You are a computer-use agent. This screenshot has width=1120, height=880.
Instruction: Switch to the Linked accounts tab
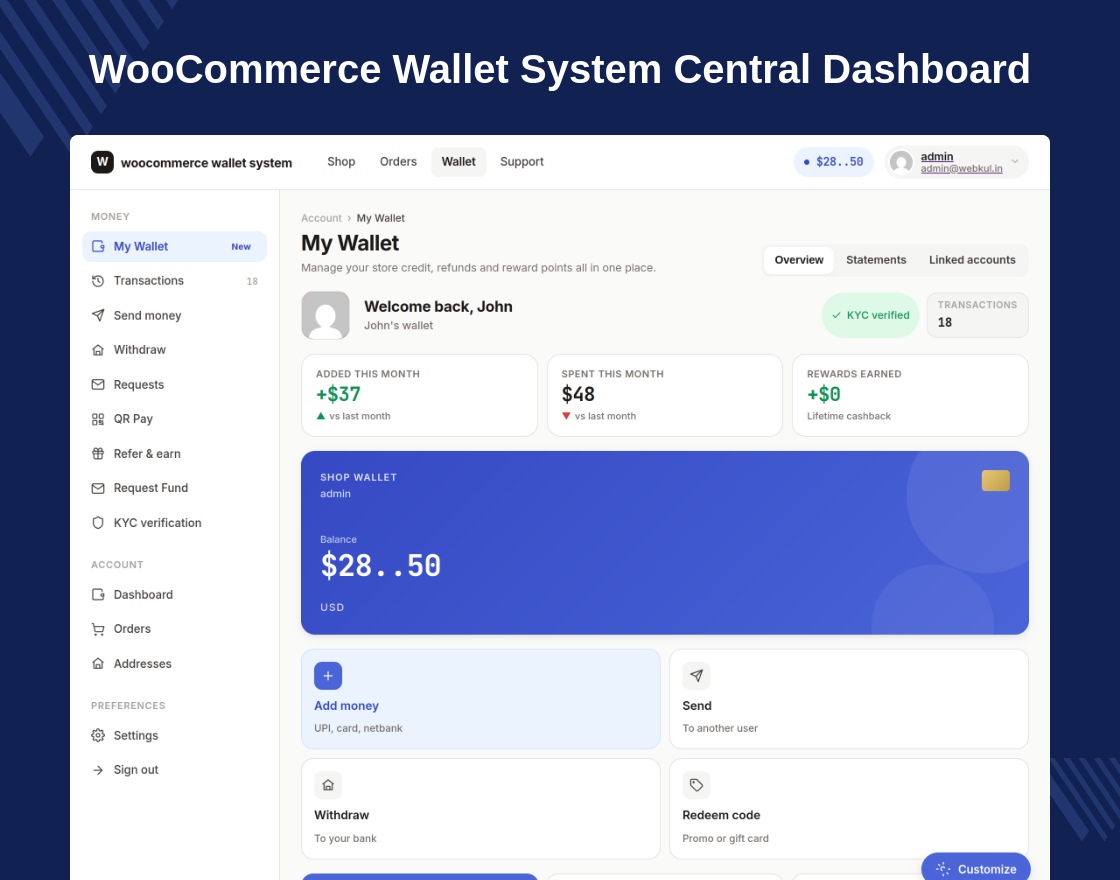click(x=972, y=260)
